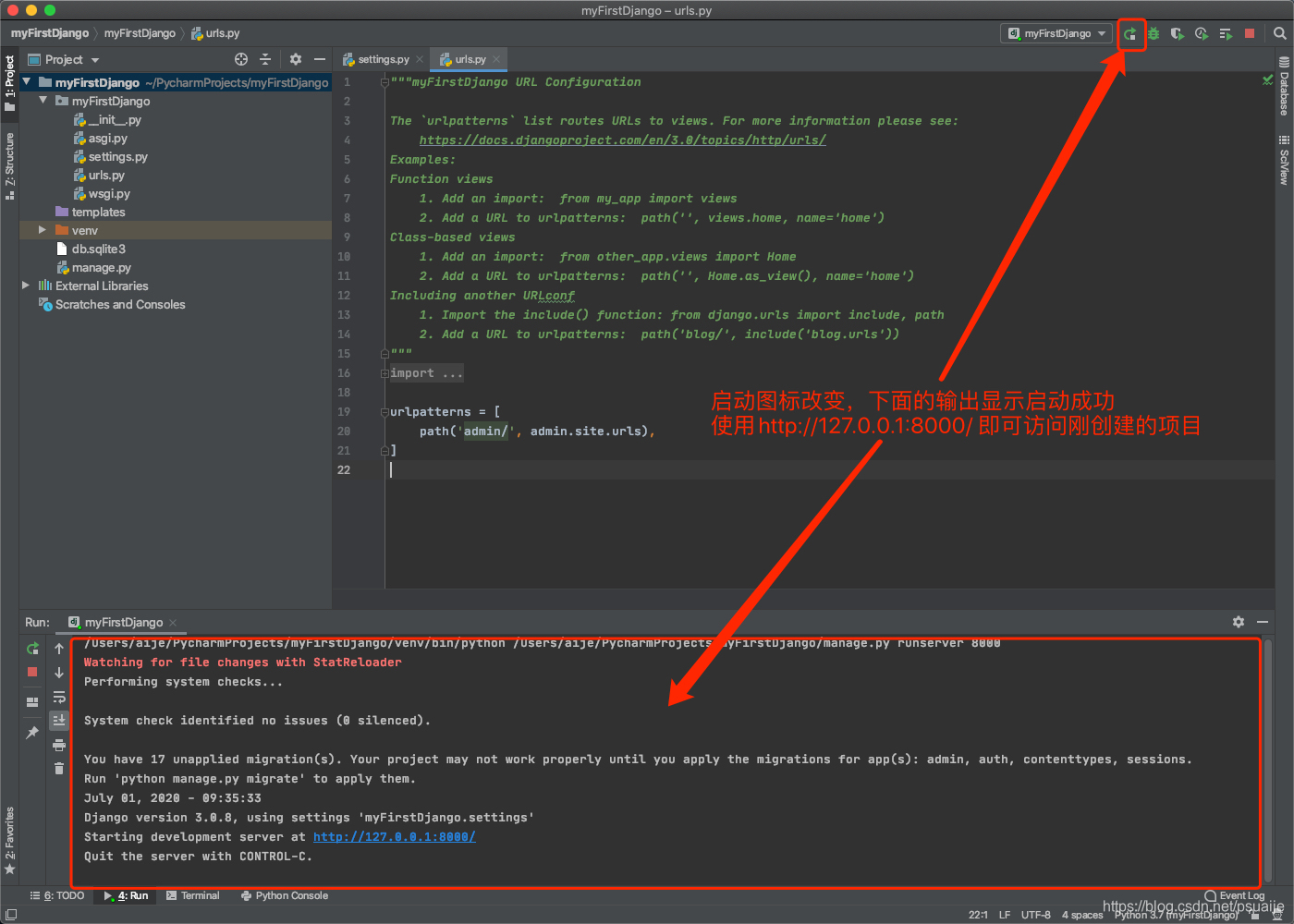
Task: Collapse the myFirstDjango root project node
Action: coord(27,82)
